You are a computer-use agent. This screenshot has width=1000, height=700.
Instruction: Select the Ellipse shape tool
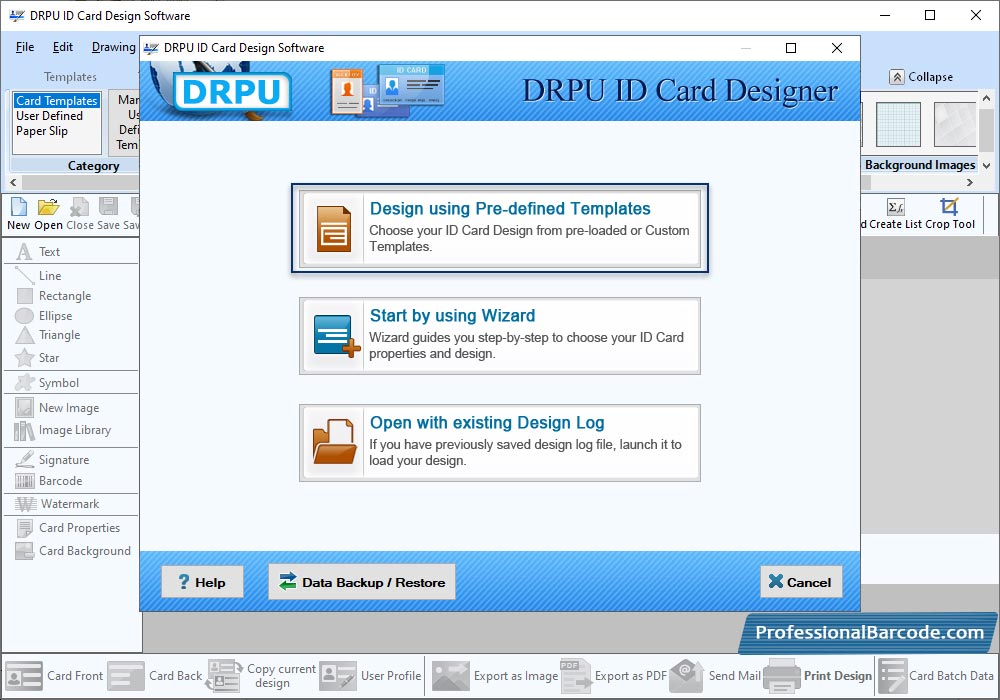point(44,316)
